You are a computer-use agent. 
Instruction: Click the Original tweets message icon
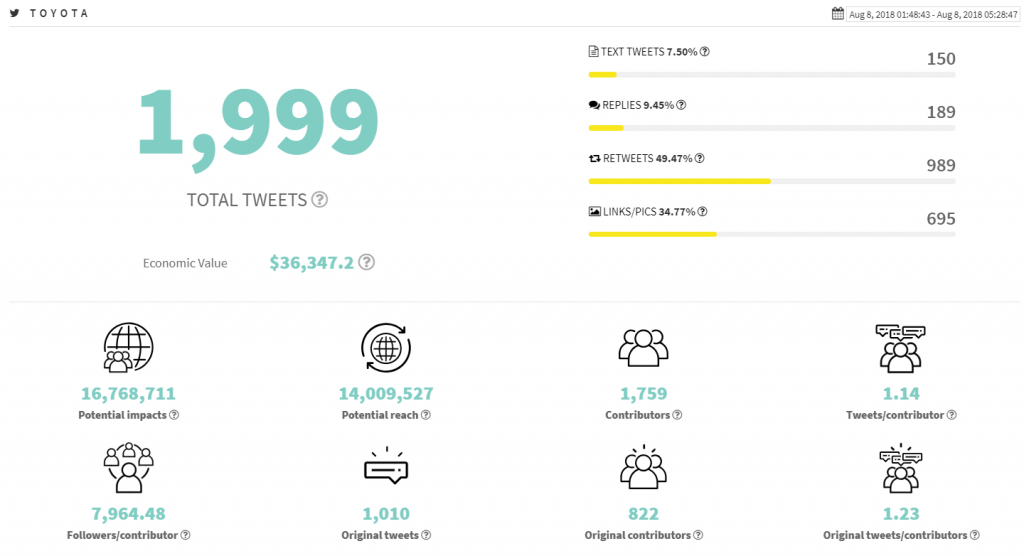(386, 466)
